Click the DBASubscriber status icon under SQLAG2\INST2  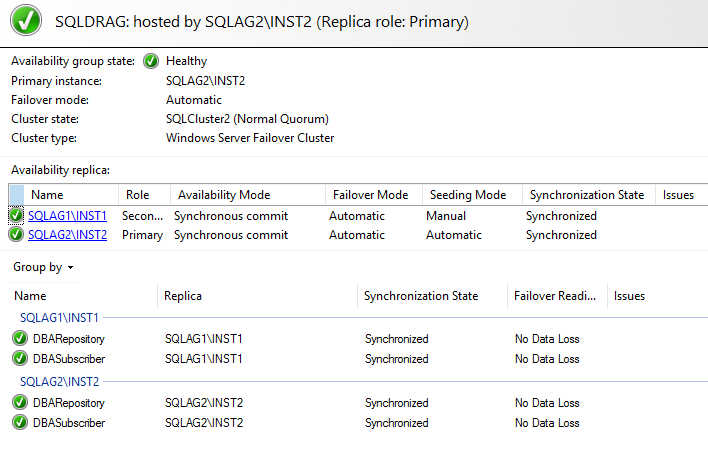(x=20, y=422)
